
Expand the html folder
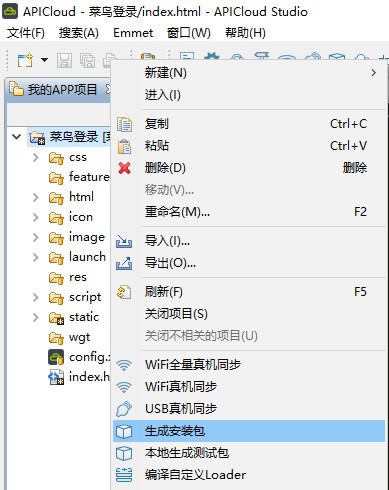[x=36, y=197]
